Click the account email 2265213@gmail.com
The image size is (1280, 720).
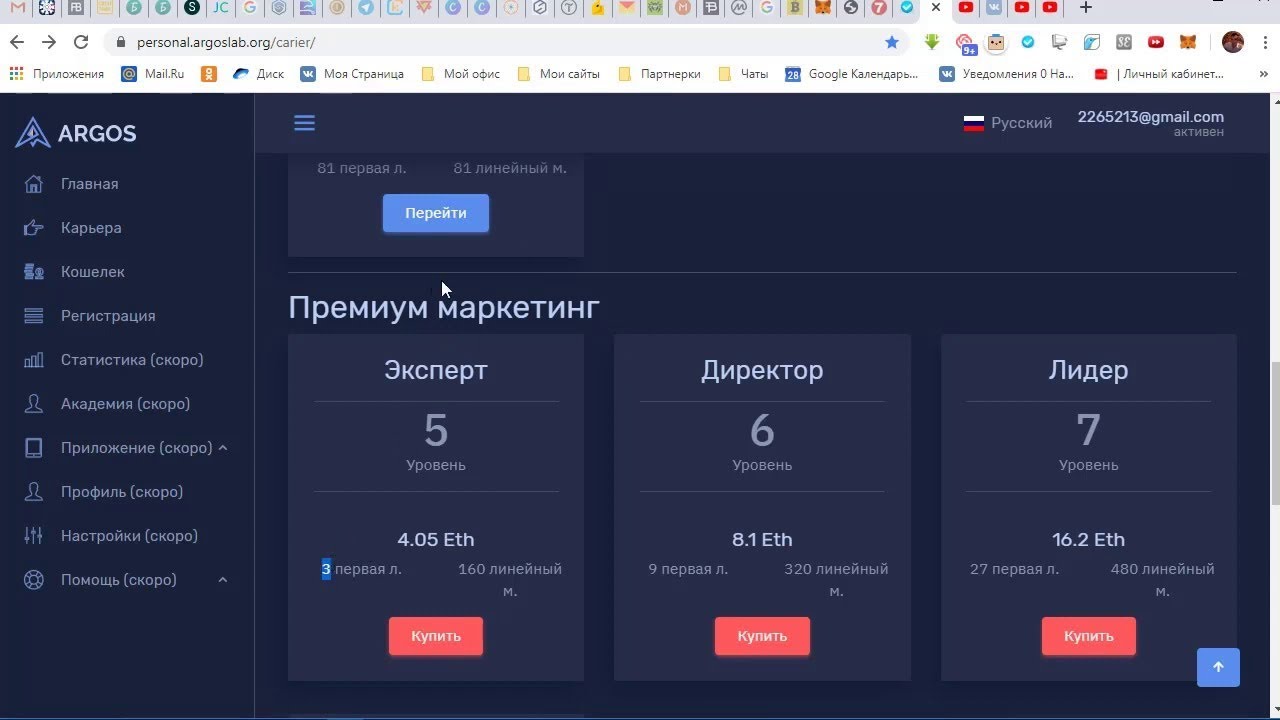1151,117
